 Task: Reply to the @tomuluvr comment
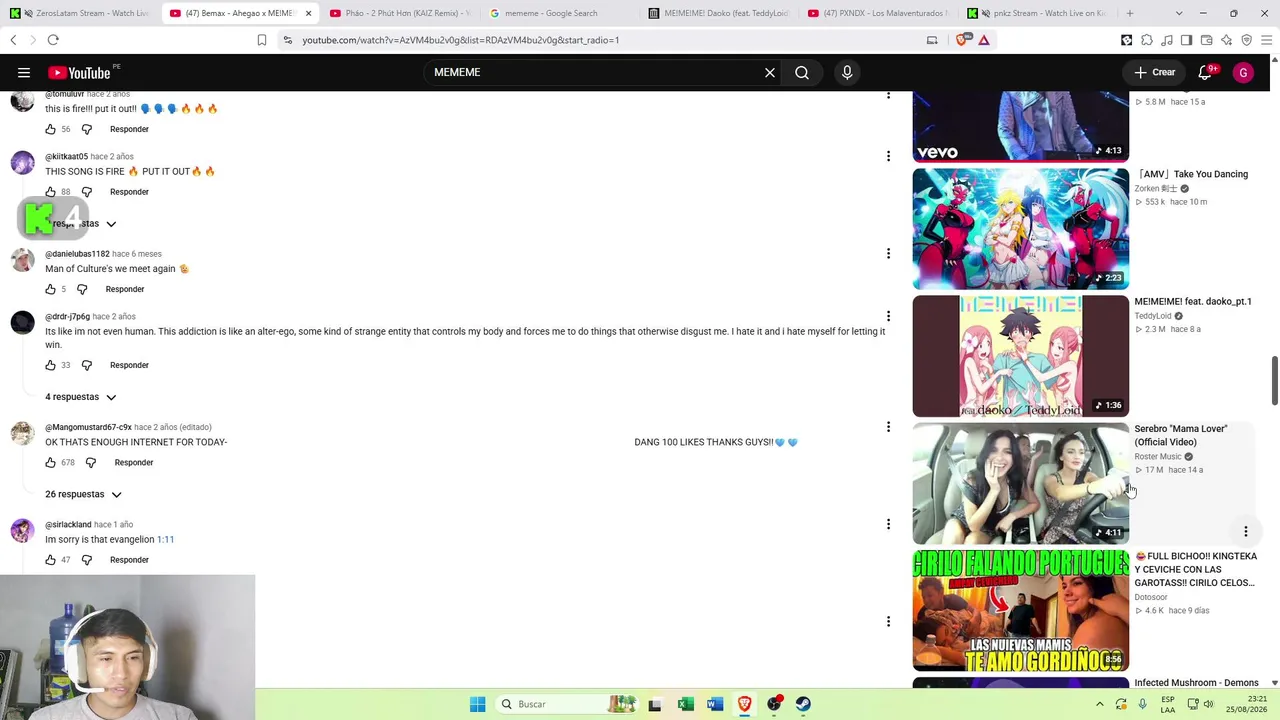tap(129, 129)
